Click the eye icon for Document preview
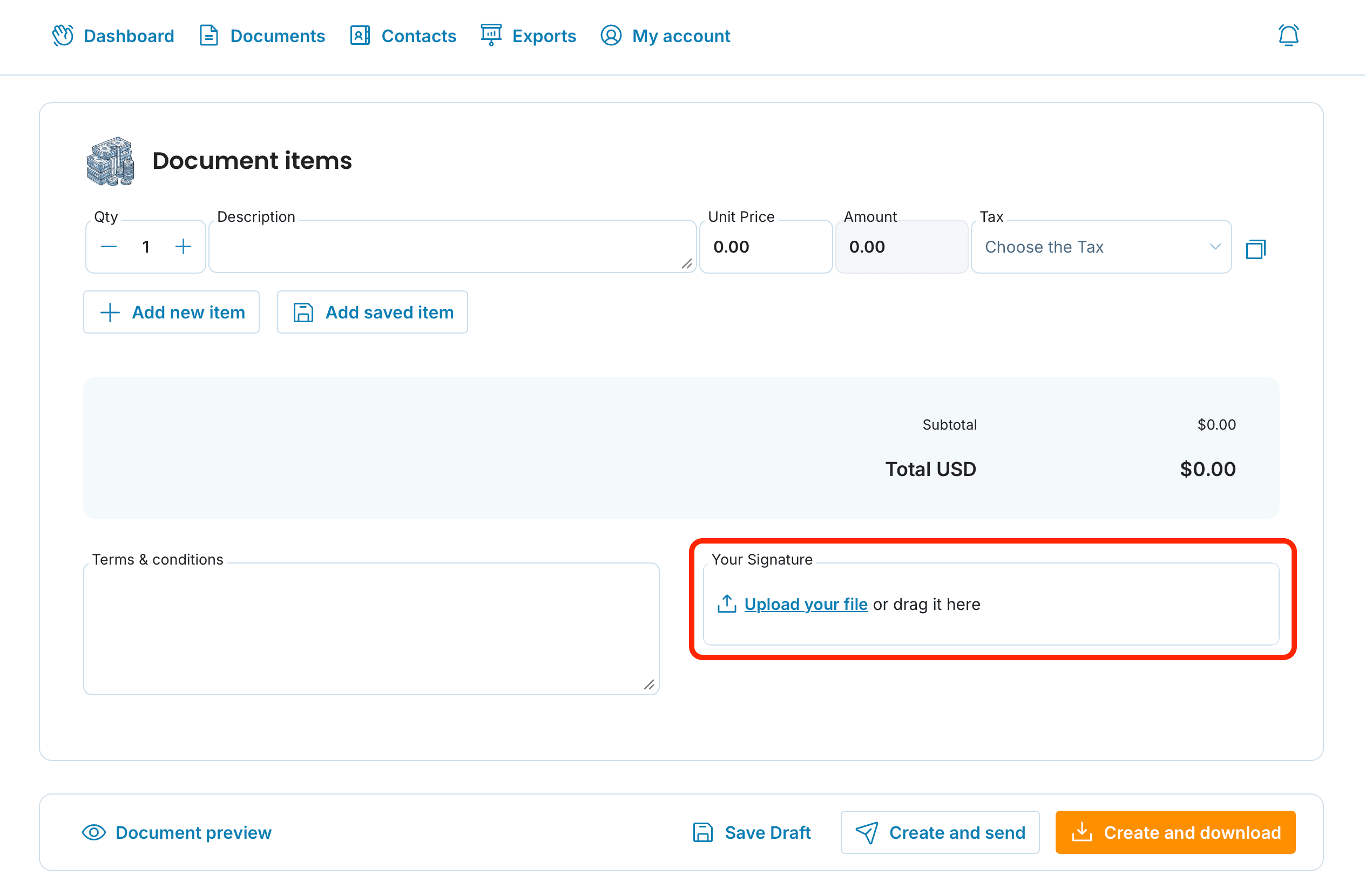Image resolution: width=1365 pixels, height=896 pixels. click(94, 832)
